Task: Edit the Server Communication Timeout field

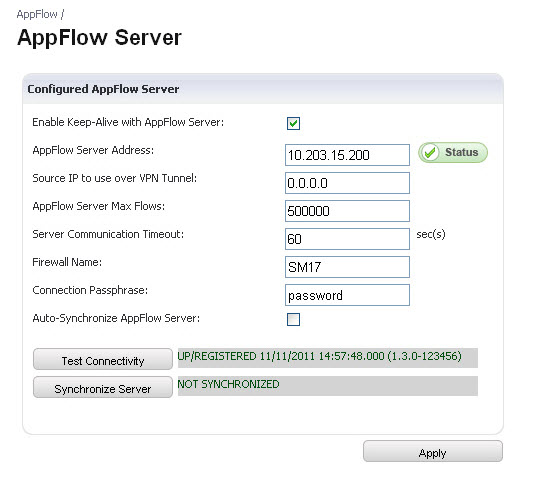Action: pos(347,239)
